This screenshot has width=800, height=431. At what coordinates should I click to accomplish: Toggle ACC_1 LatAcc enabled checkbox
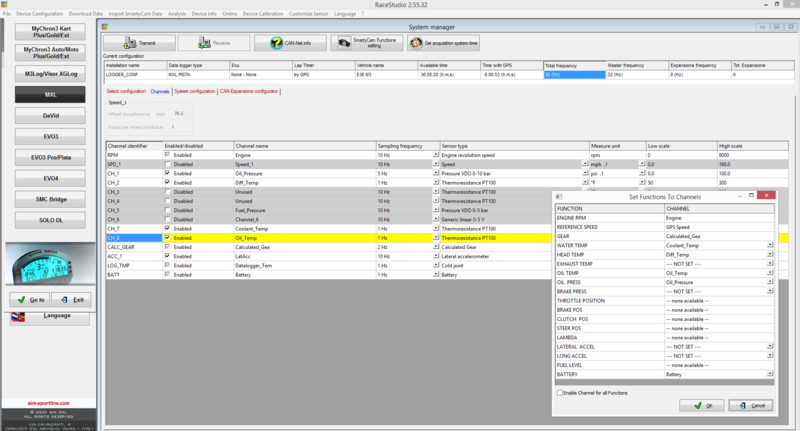pyautogui.click(x=167, y=256)
